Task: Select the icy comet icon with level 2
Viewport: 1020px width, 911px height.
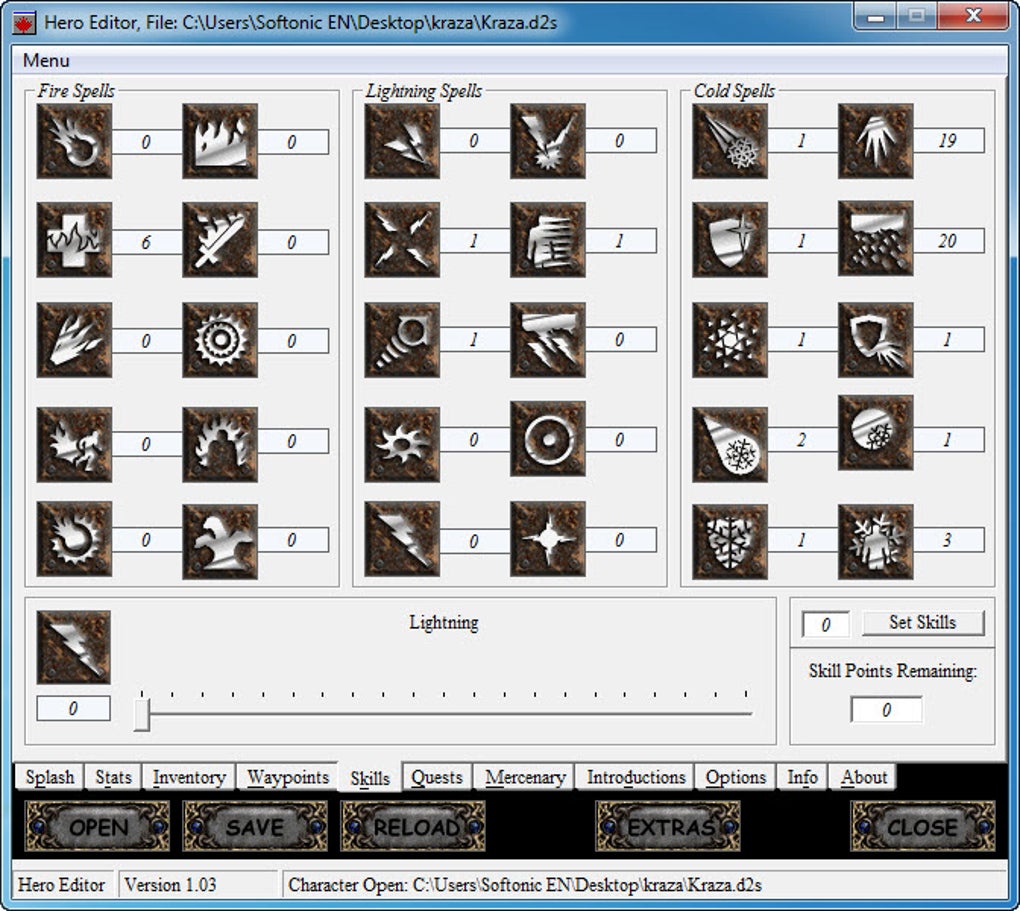Action: point(730,444)
